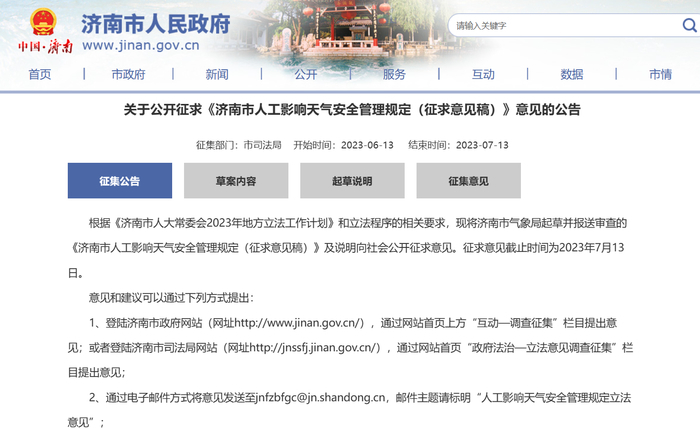Open the 互动 navigation item
The height and width of the screenshot is (429, 700).
tap(483, 74)
